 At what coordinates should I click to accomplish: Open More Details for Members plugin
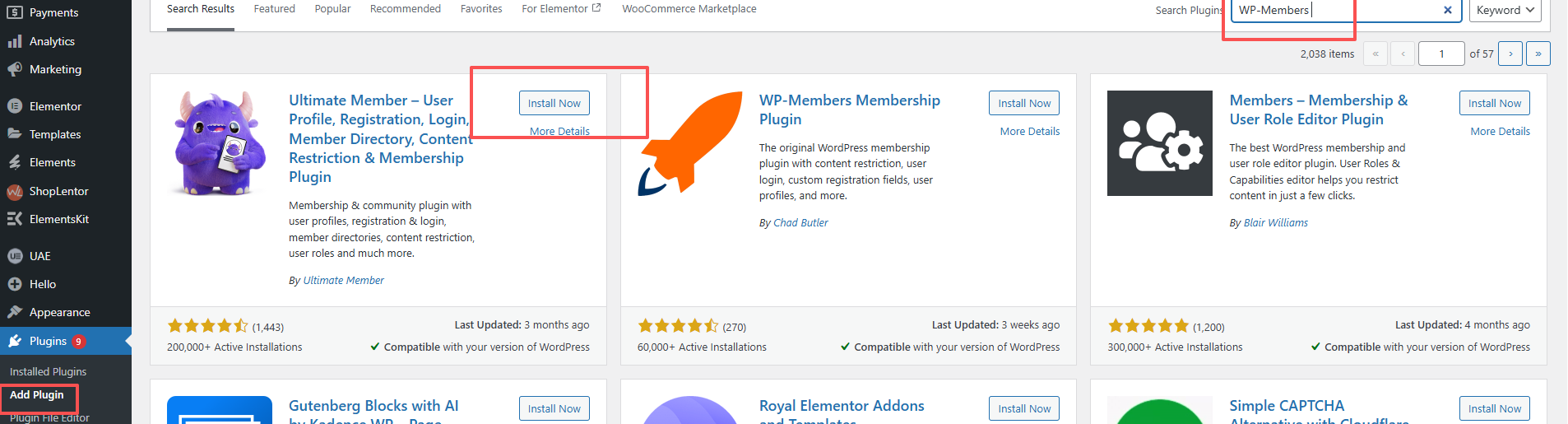1501,132
